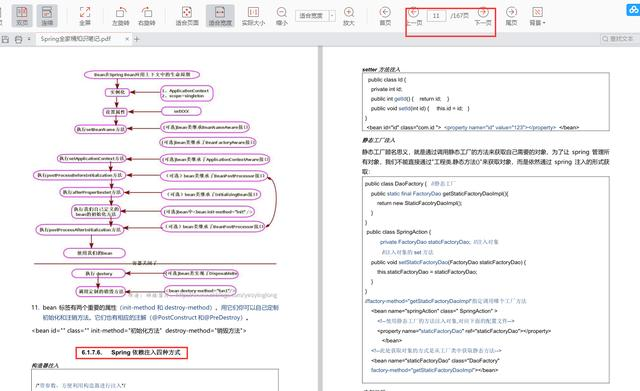Go to previous page (上一页)
This screenshot has height=391, width=640.
(414, 17)
